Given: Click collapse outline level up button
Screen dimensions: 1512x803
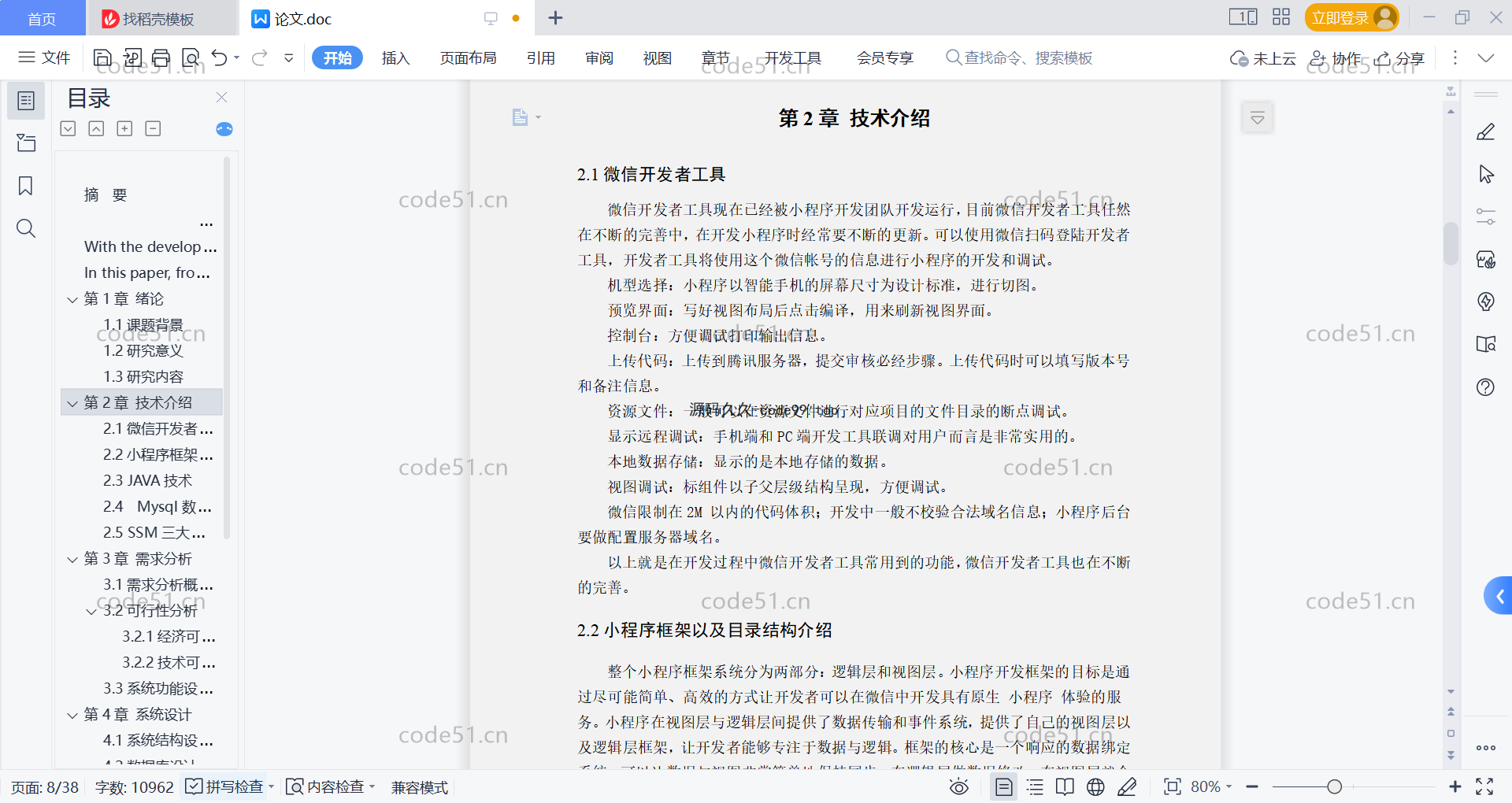Looking at the screenshot, I should click(x=96, y=128).
